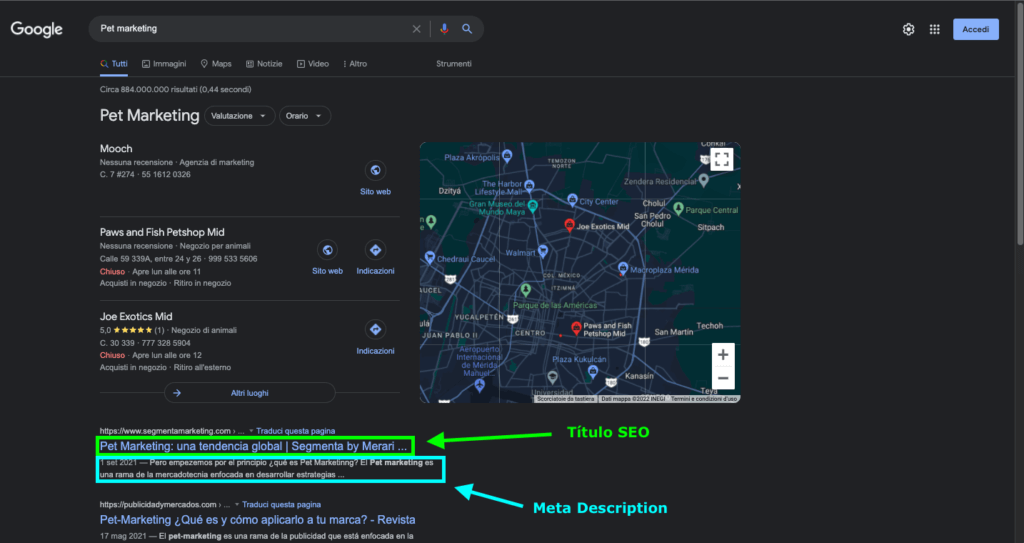Open Google settings gear icon
The image size is (1024, 543).
click(x=908, y=29)
